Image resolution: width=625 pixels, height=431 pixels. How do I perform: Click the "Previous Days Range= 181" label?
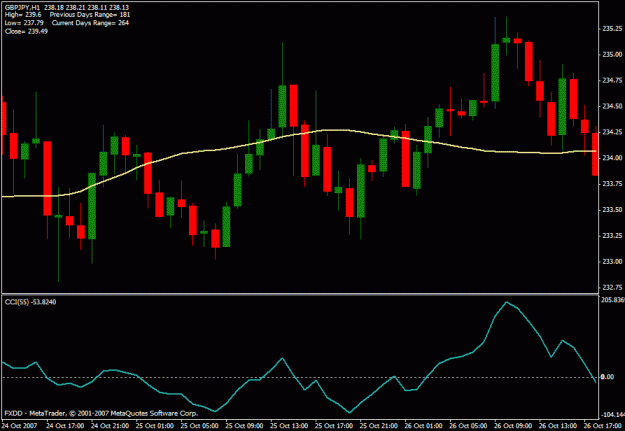90,15
